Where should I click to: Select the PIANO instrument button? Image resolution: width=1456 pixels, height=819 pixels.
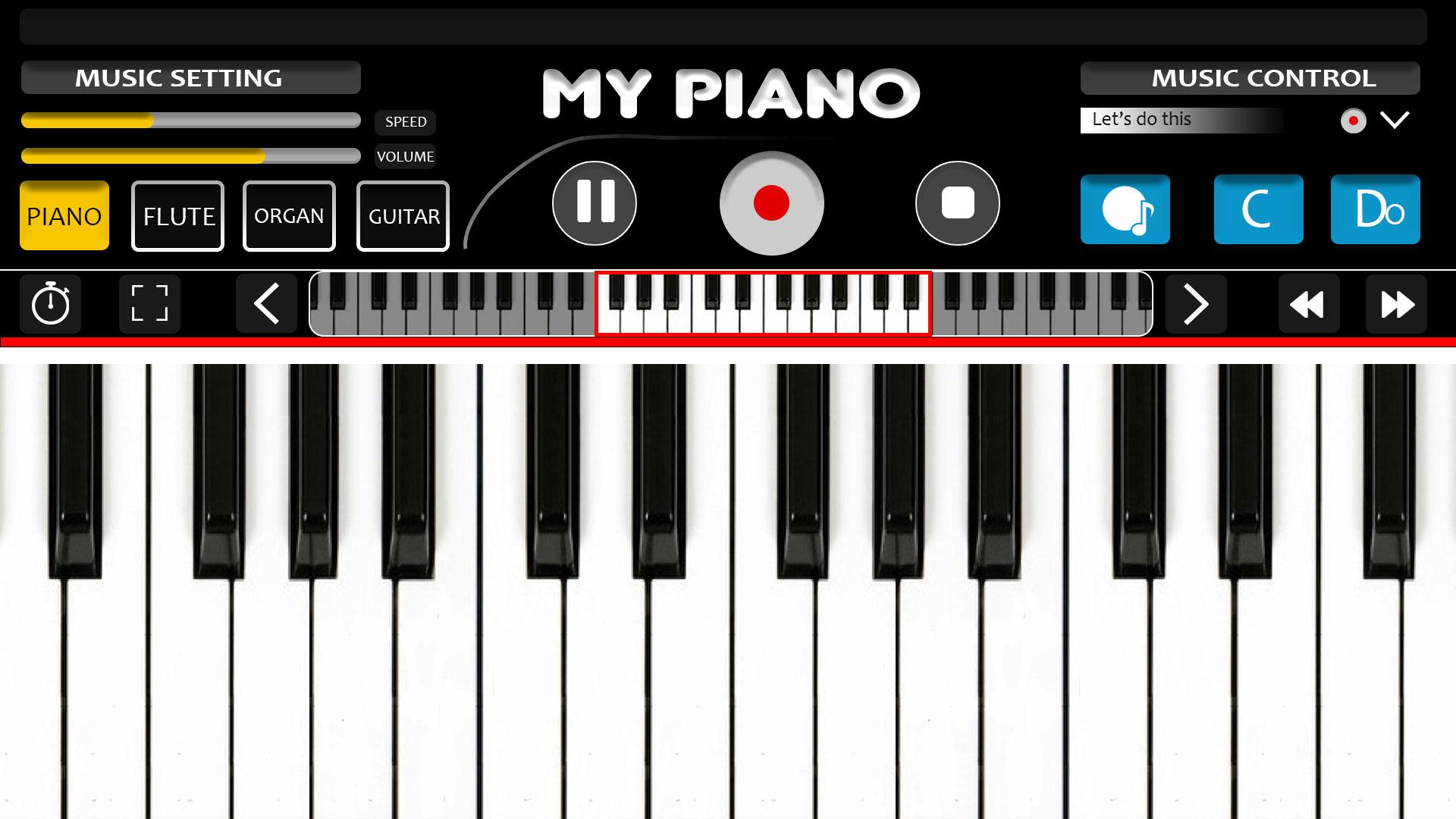[x=65, y=215]
